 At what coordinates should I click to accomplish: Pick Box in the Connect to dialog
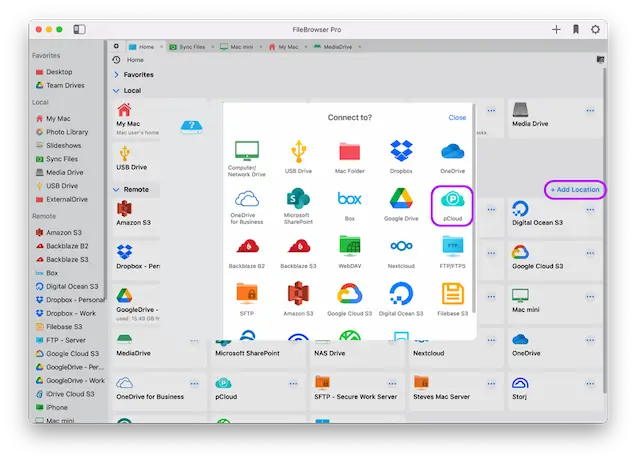point(350,206)
